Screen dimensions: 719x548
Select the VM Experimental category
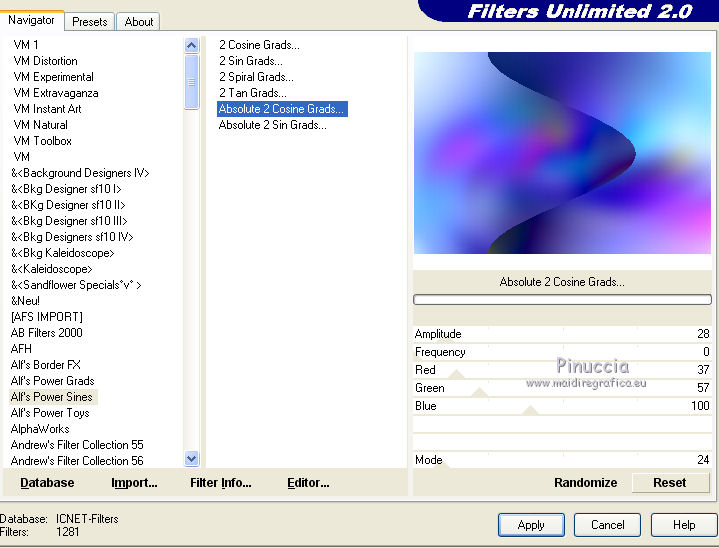point(54,77)
